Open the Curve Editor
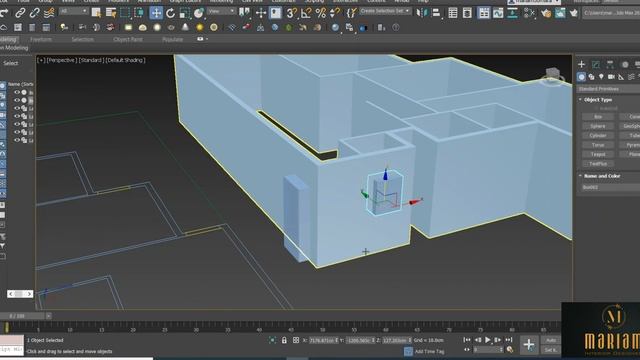The height and width of the screenshot is (360, 640). pos(498,13)
